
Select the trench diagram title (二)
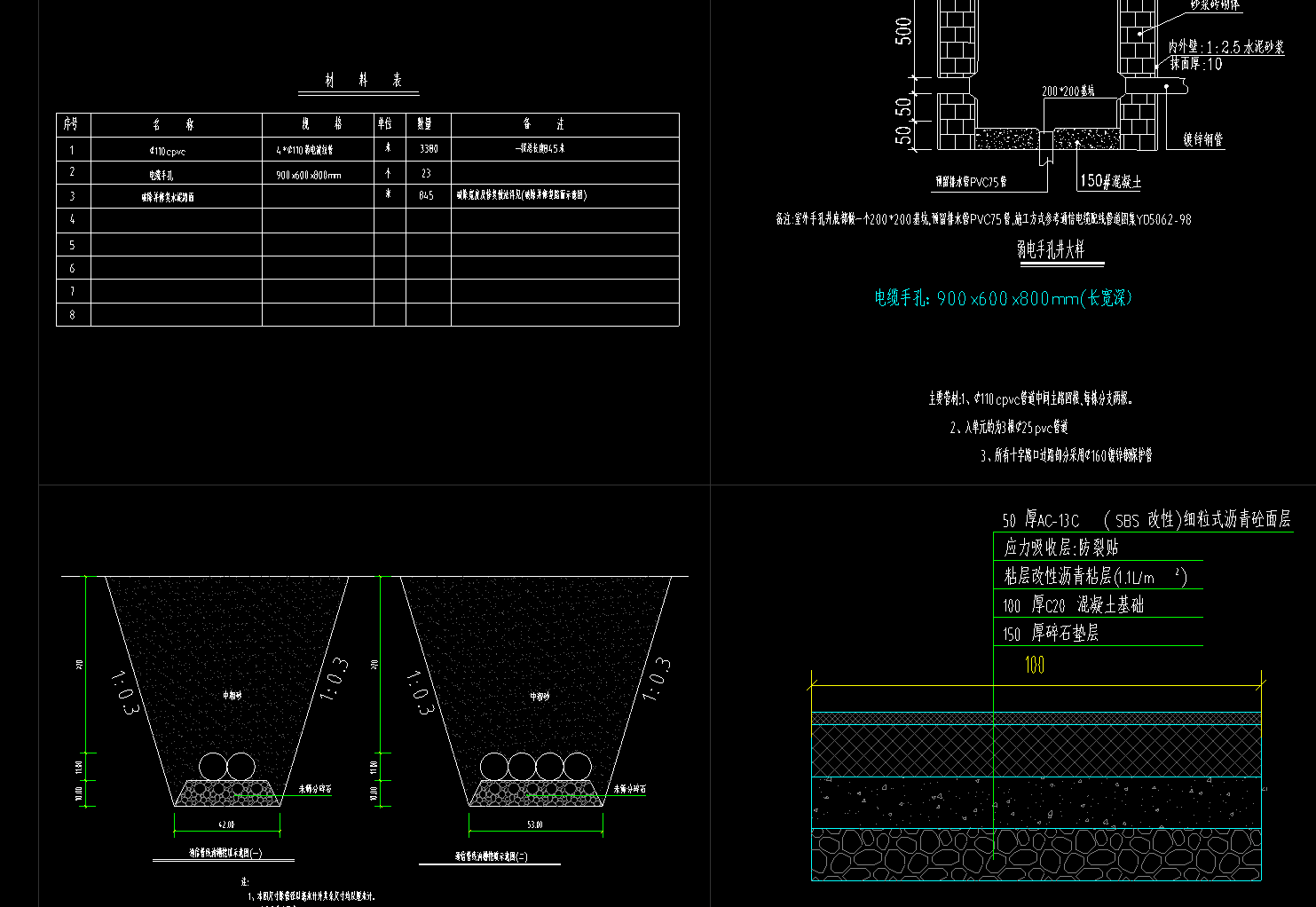[x=491, y=857]
